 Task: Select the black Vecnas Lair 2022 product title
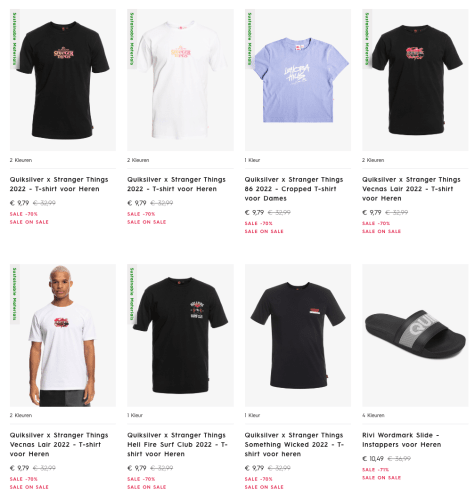click(411, 189)
